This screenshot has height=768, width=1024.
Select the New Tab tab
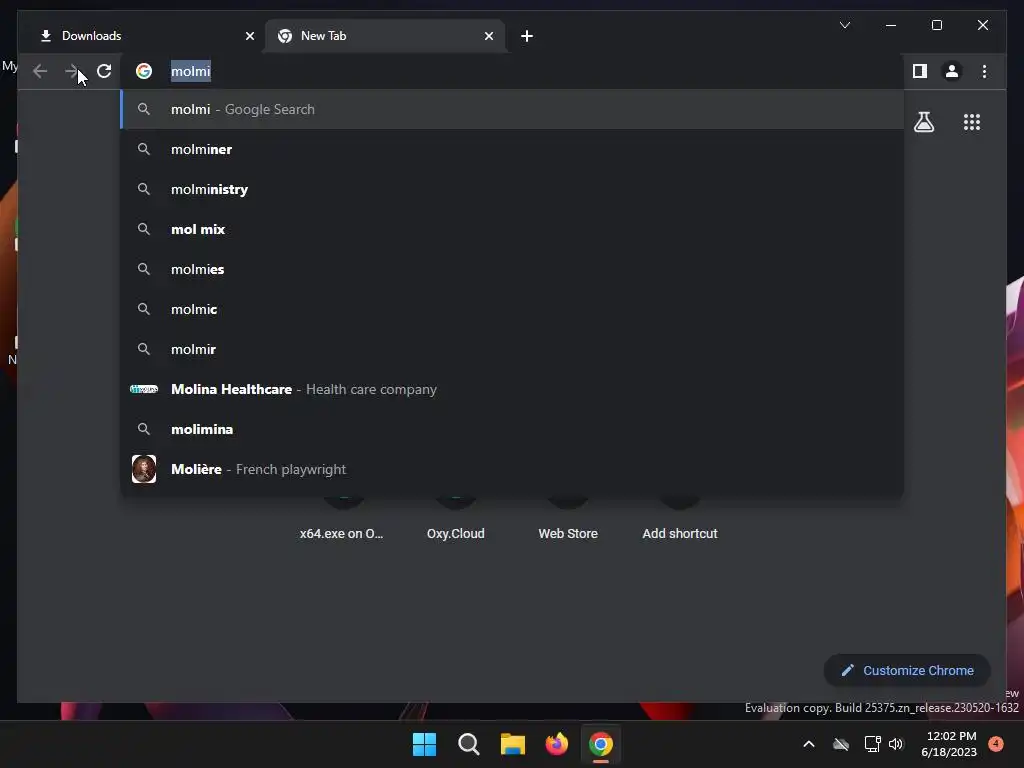385,36
